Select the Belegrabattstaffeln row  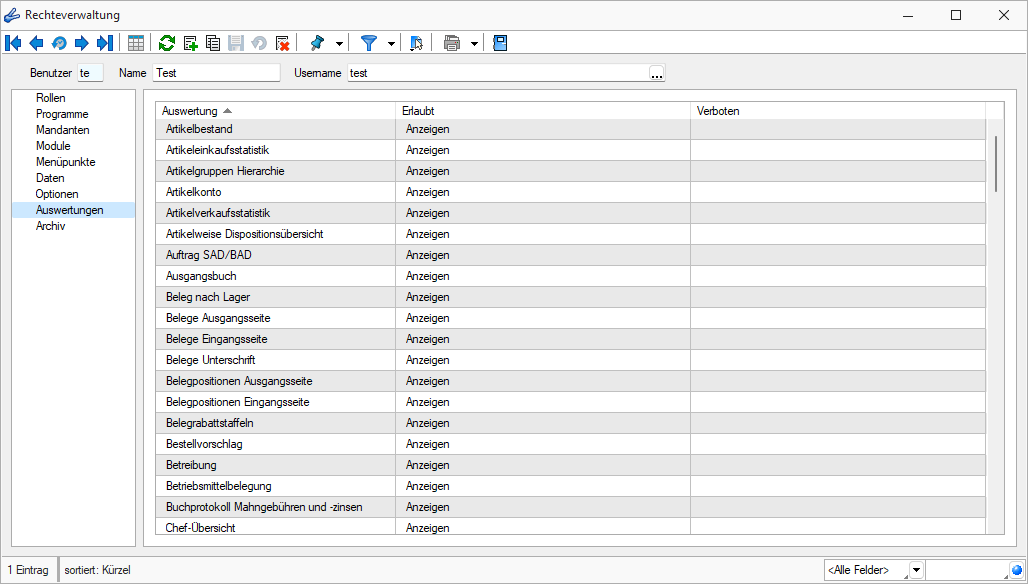[x=570, y=423]
